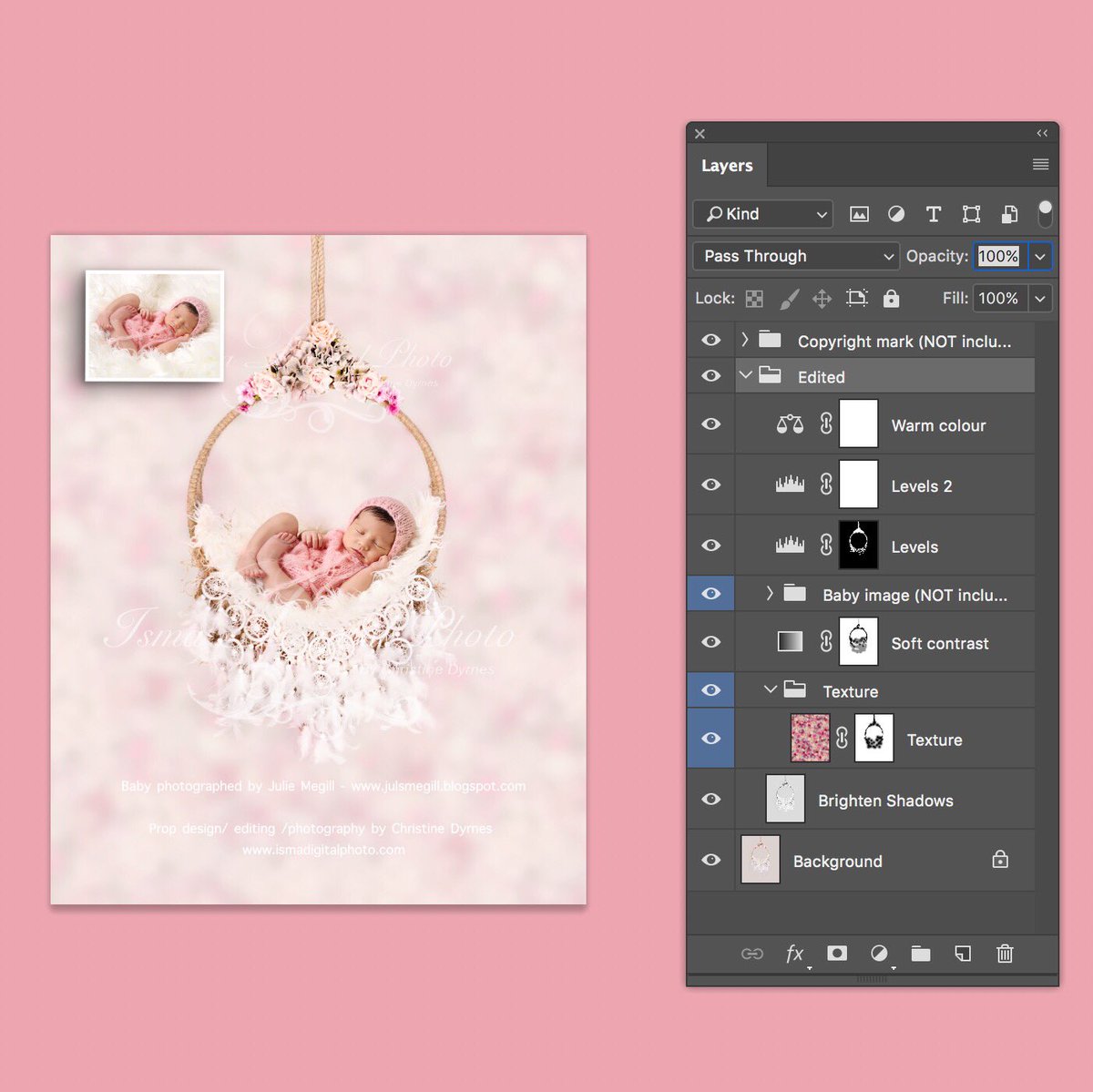The height and width of the screenshot is (1092, 1093).
Task: Collapse the Texture group
Action: (x=771, y=690)
